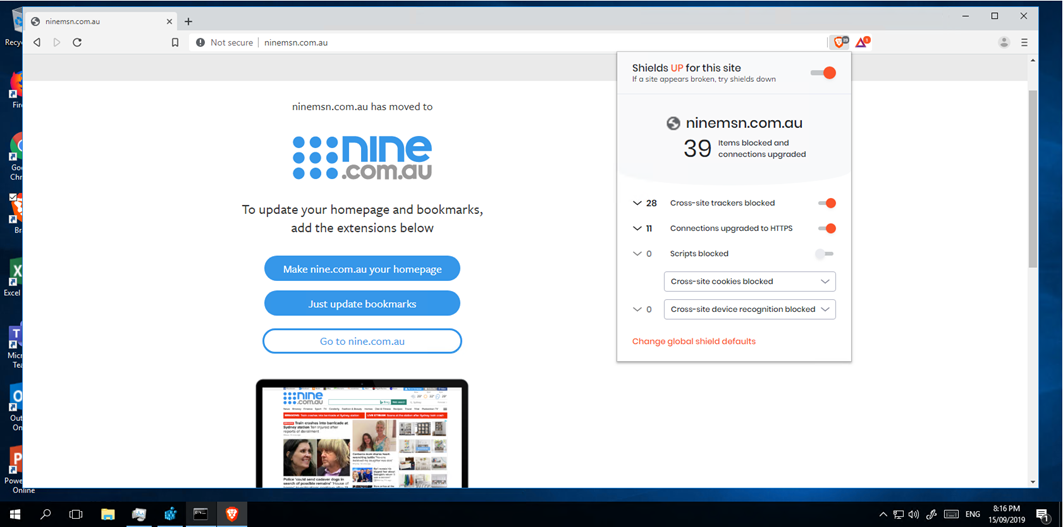Open a new tab with plus button
The width and height of the screenshot is (1063, 527).
(188, 21)
